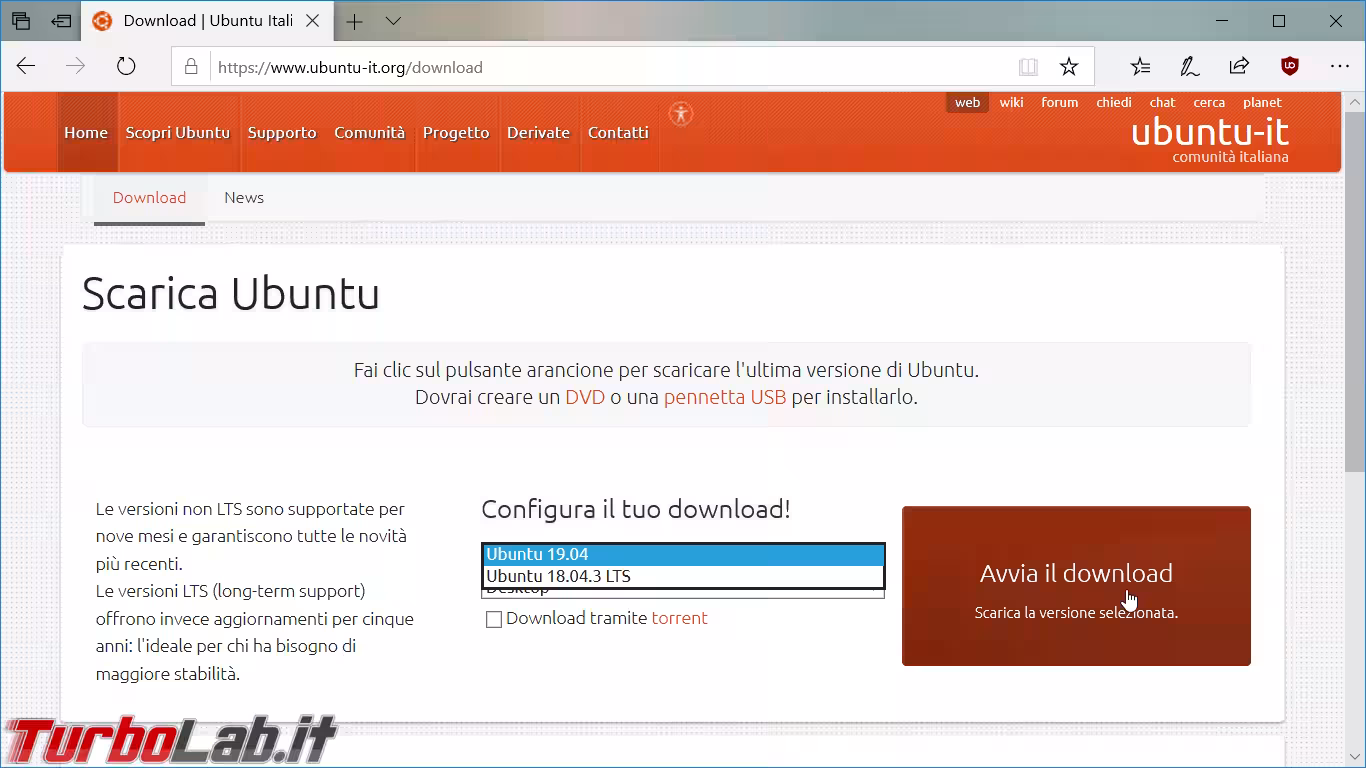The height and width of the screenshot is (768, 1366).
Task: Click the show tab previews icon
Action: tap(21, 20)
